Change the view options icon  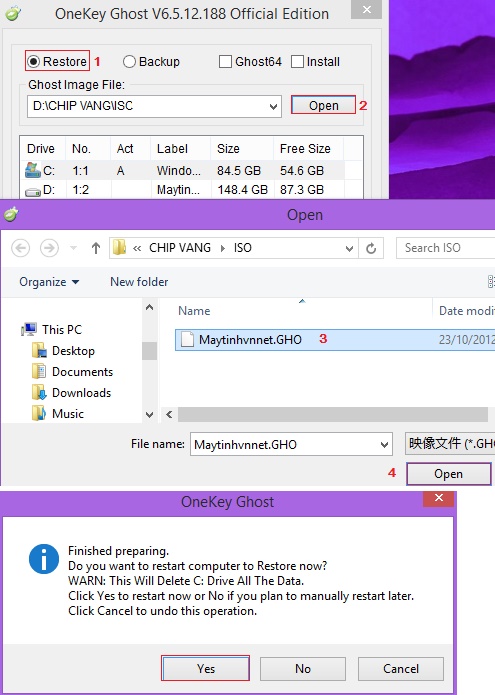point(491,281)
